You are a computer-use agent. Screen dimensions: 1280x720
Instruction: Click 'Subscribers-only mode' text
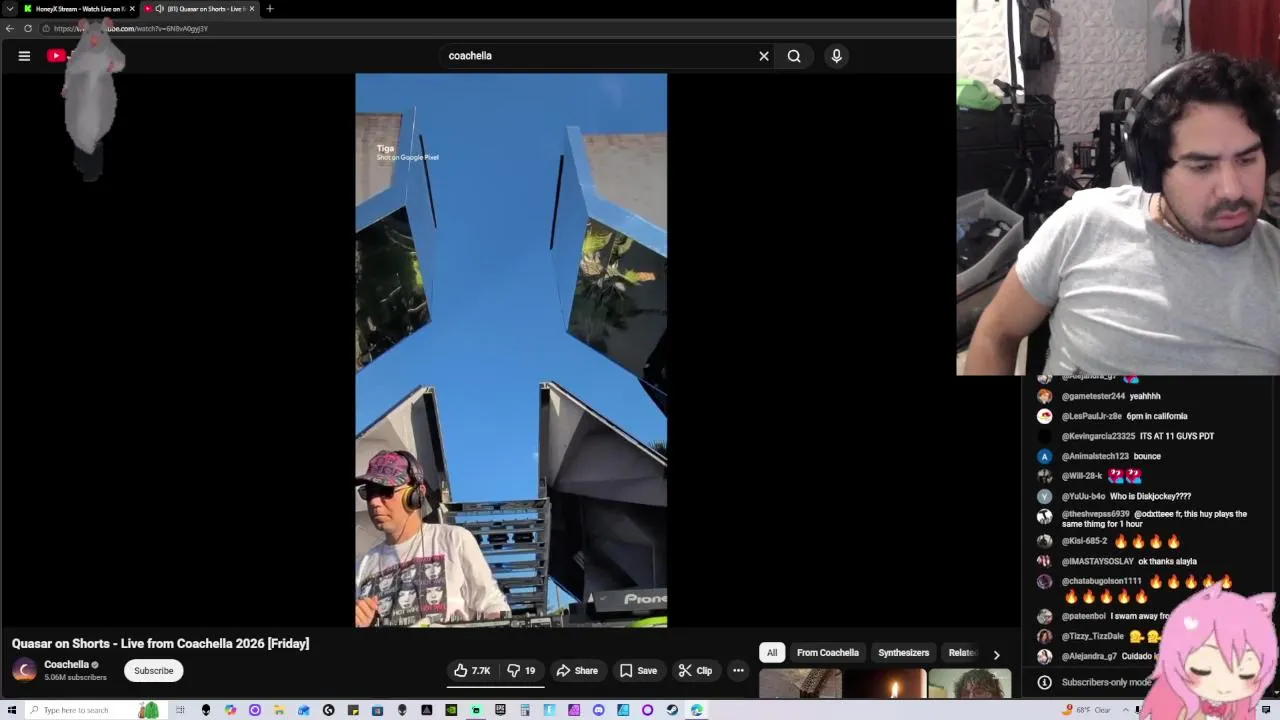coord(1106,682)
